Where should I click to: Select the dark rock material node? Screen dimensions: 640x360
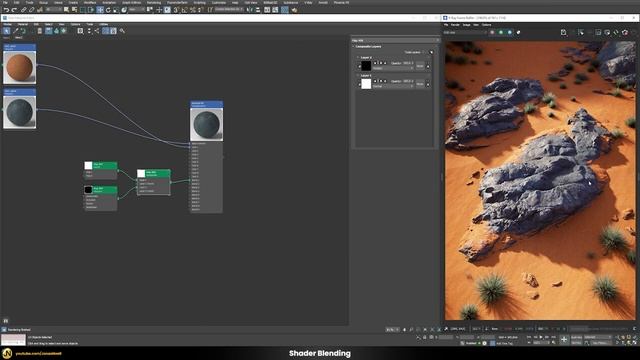coord(20,109)
